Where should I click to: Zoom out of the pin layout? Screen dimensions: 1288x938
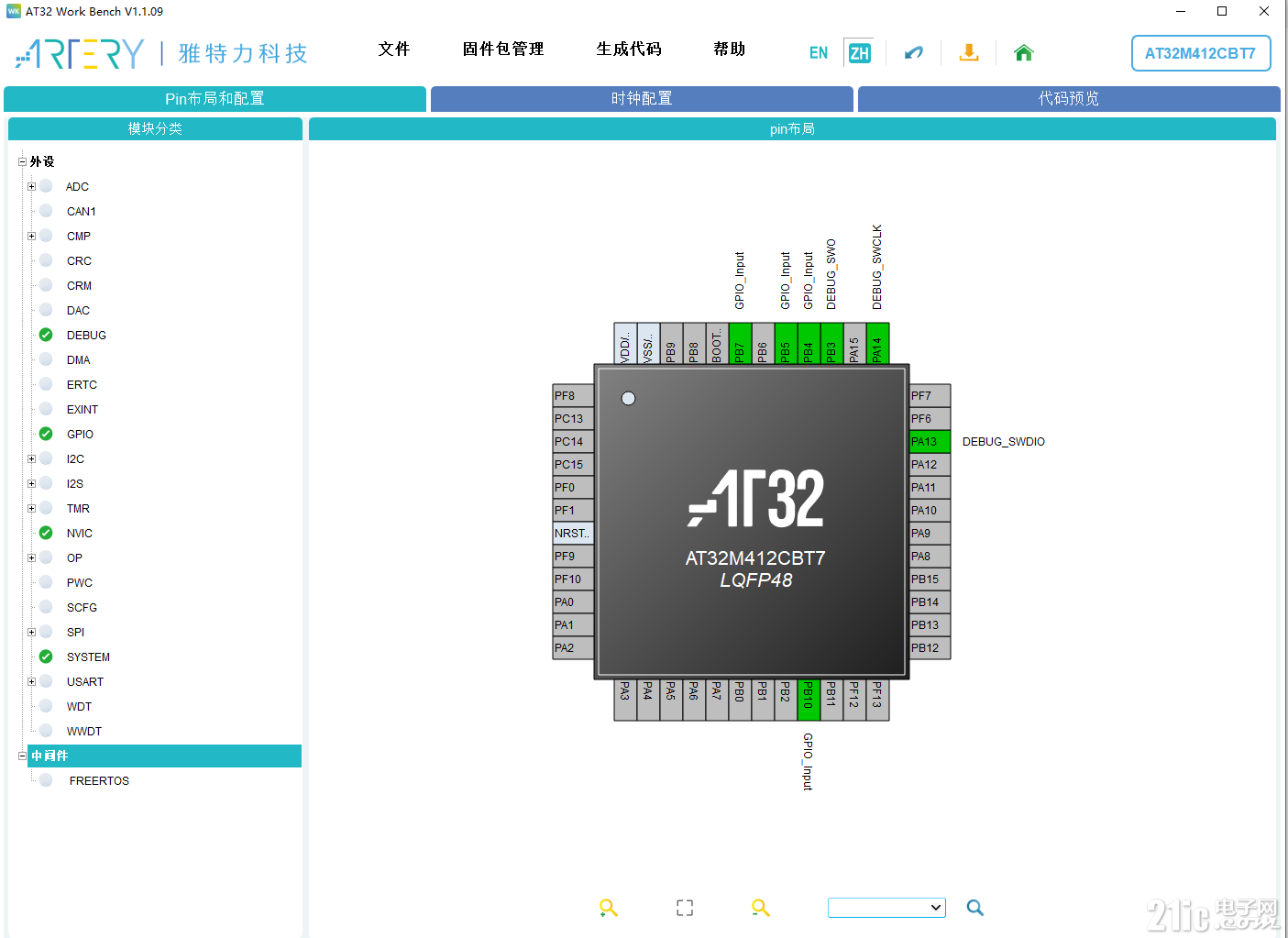pyautogui.click(x=761, y=908)
